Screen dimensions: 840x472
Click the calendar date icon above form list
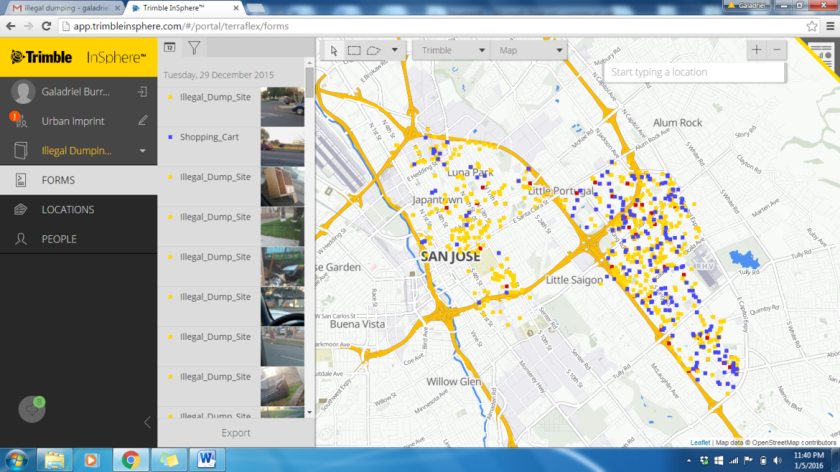170,48
